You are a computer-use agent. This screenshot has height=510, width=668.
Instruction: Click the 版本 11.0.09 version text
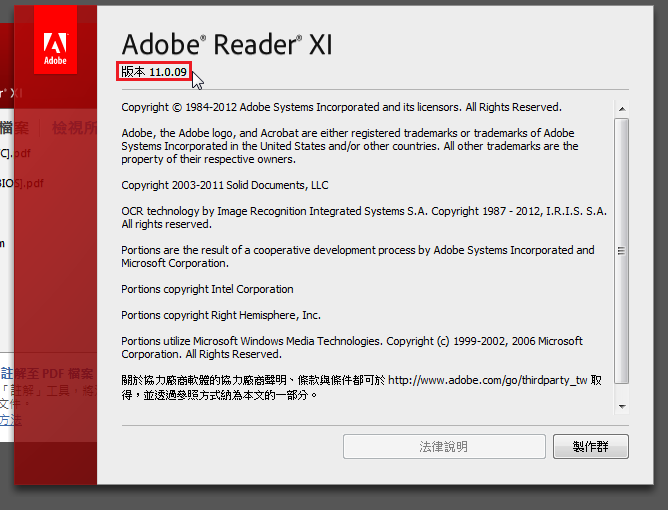154,72
